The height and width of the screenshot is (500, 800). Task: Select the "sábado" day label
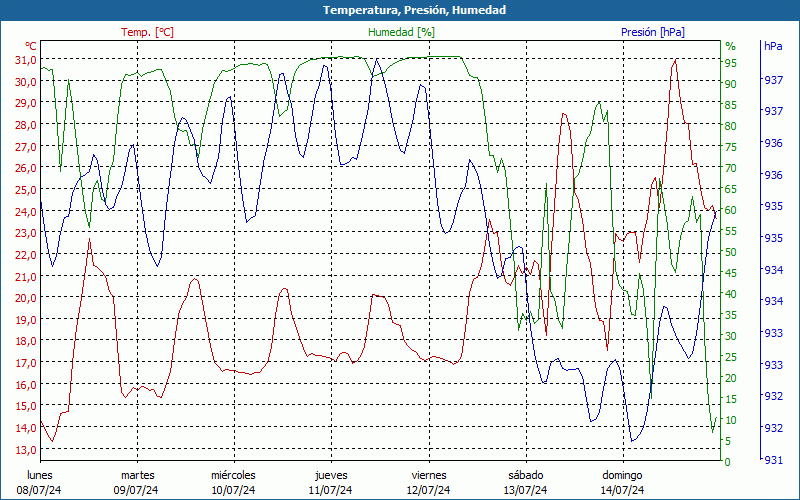(526, 475)
